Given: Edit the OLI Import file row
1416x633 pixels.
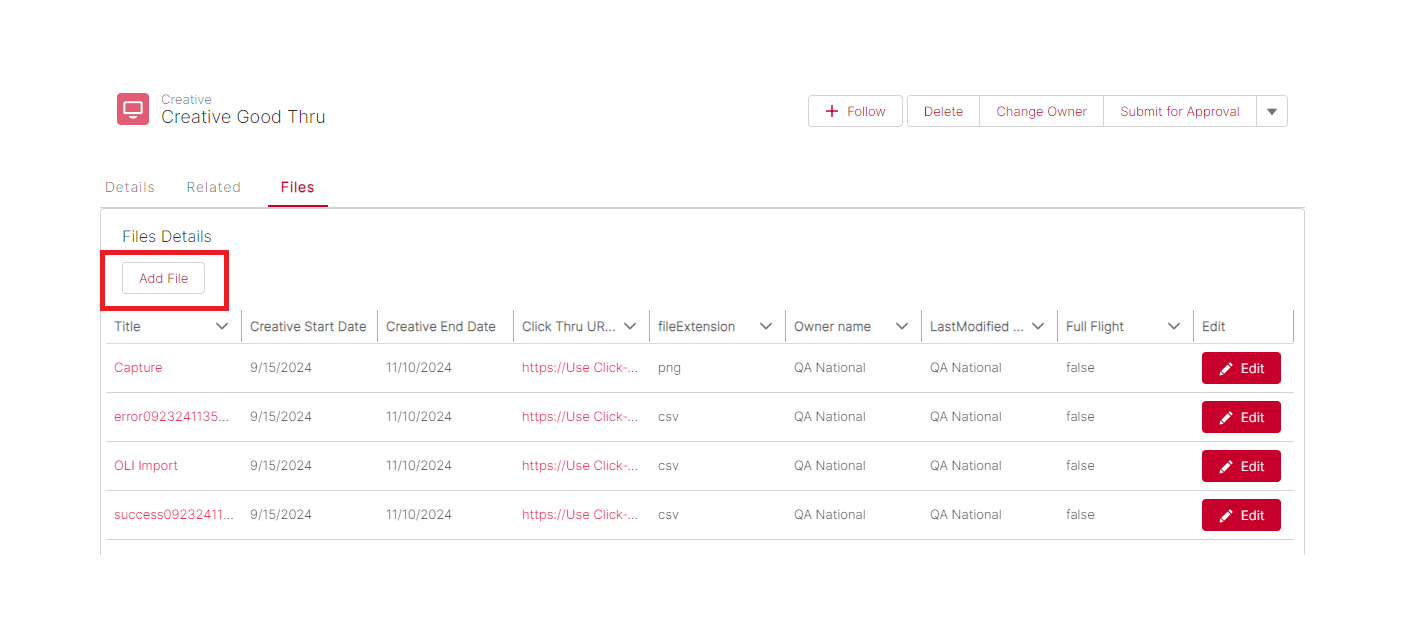Looking at the screenshot, I should (1241, 466).
